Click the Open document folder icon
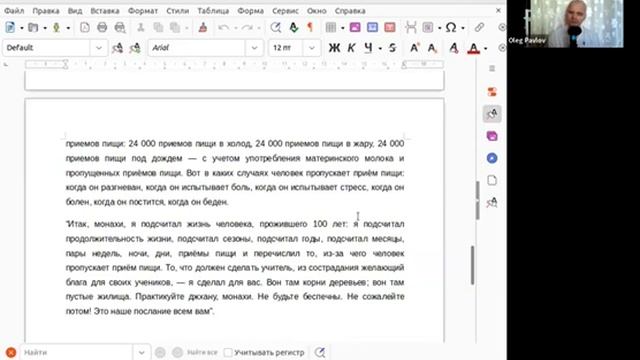Image resolution: width=640 pixels, height=360 pixels. pyautogui.click(x=33, y=27)
